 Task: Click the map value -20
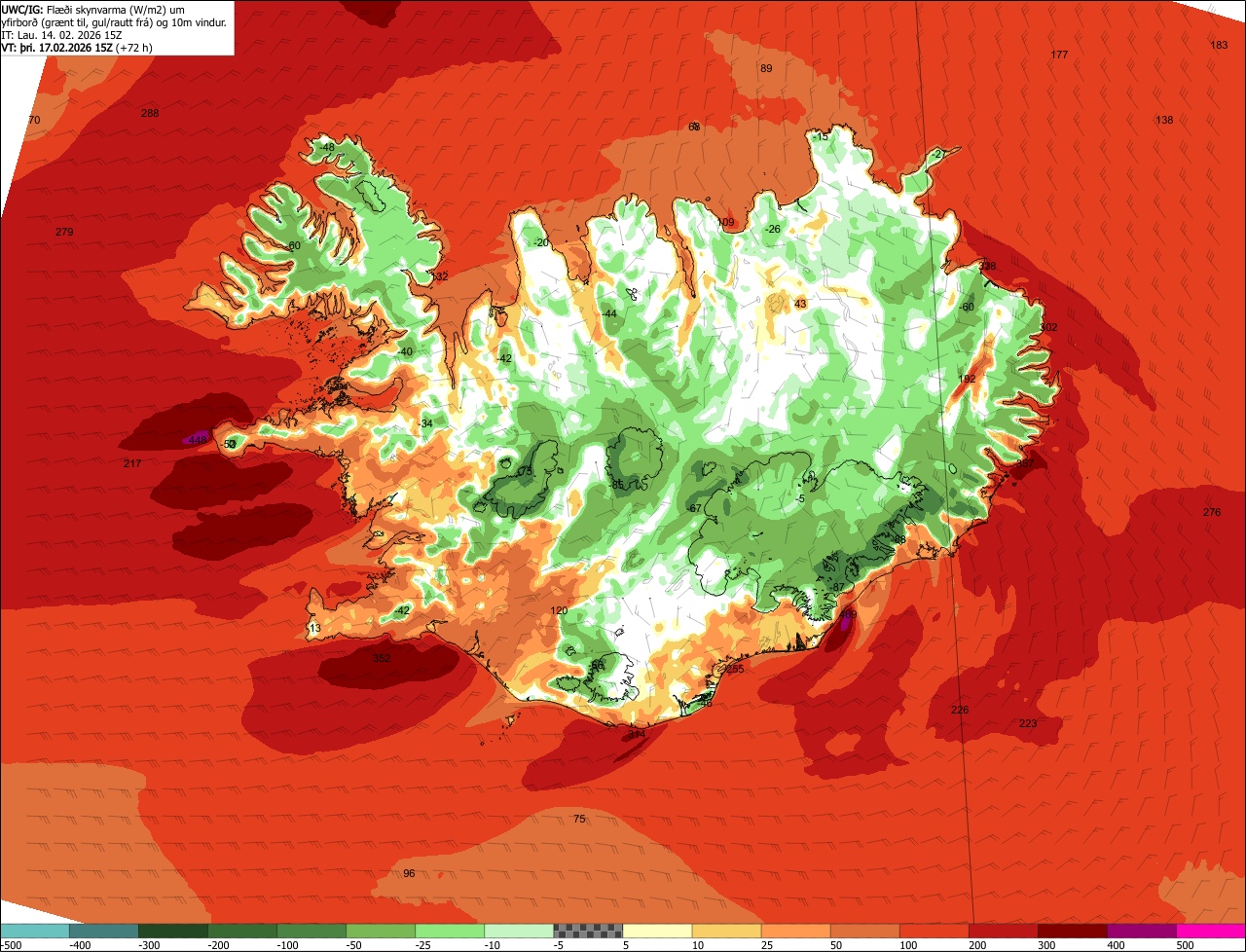(x=541, y=242)
